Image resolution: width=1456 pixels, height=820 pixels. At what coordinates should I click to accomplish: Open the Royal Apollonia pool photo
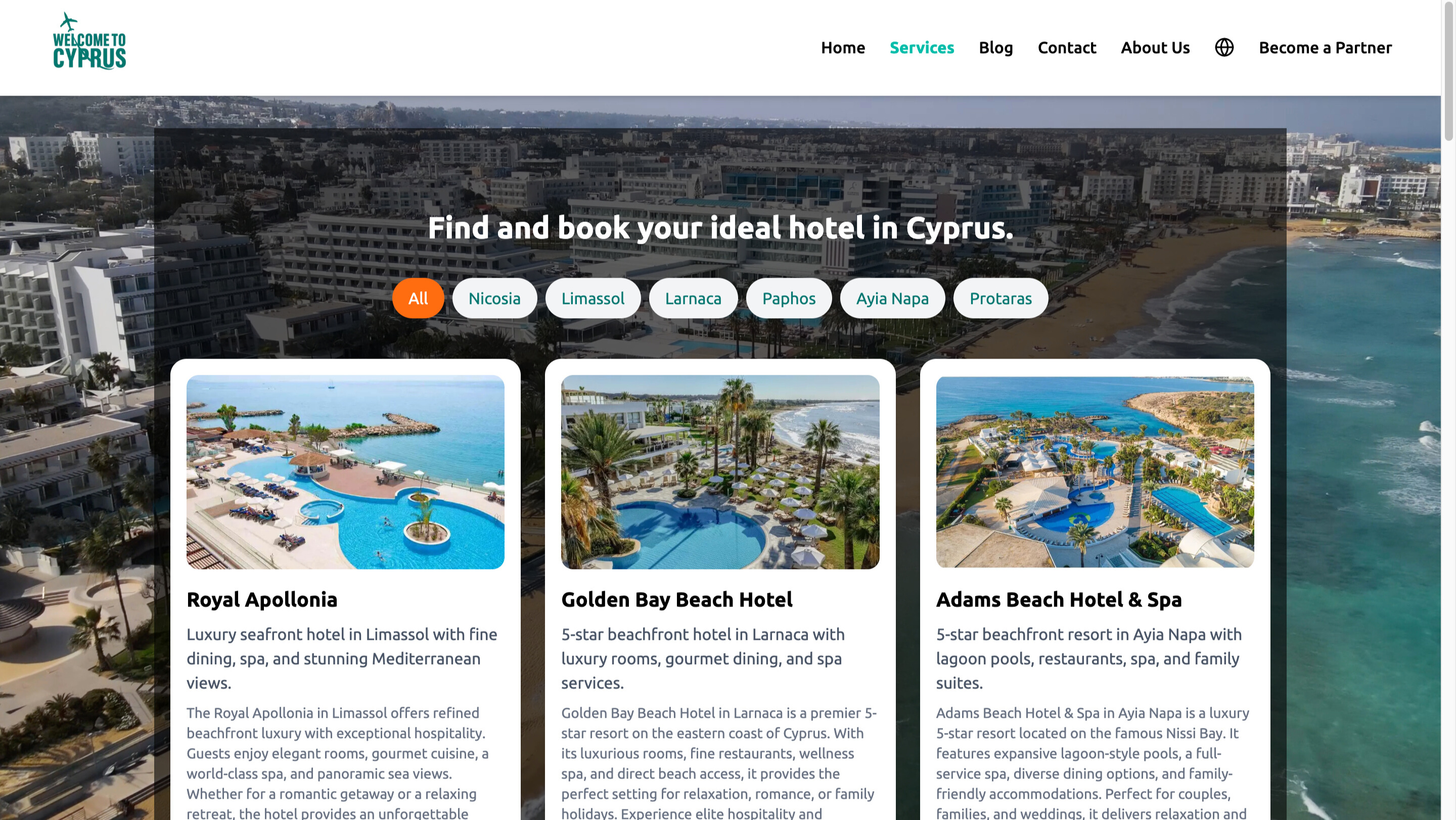[x=345, y=472]
